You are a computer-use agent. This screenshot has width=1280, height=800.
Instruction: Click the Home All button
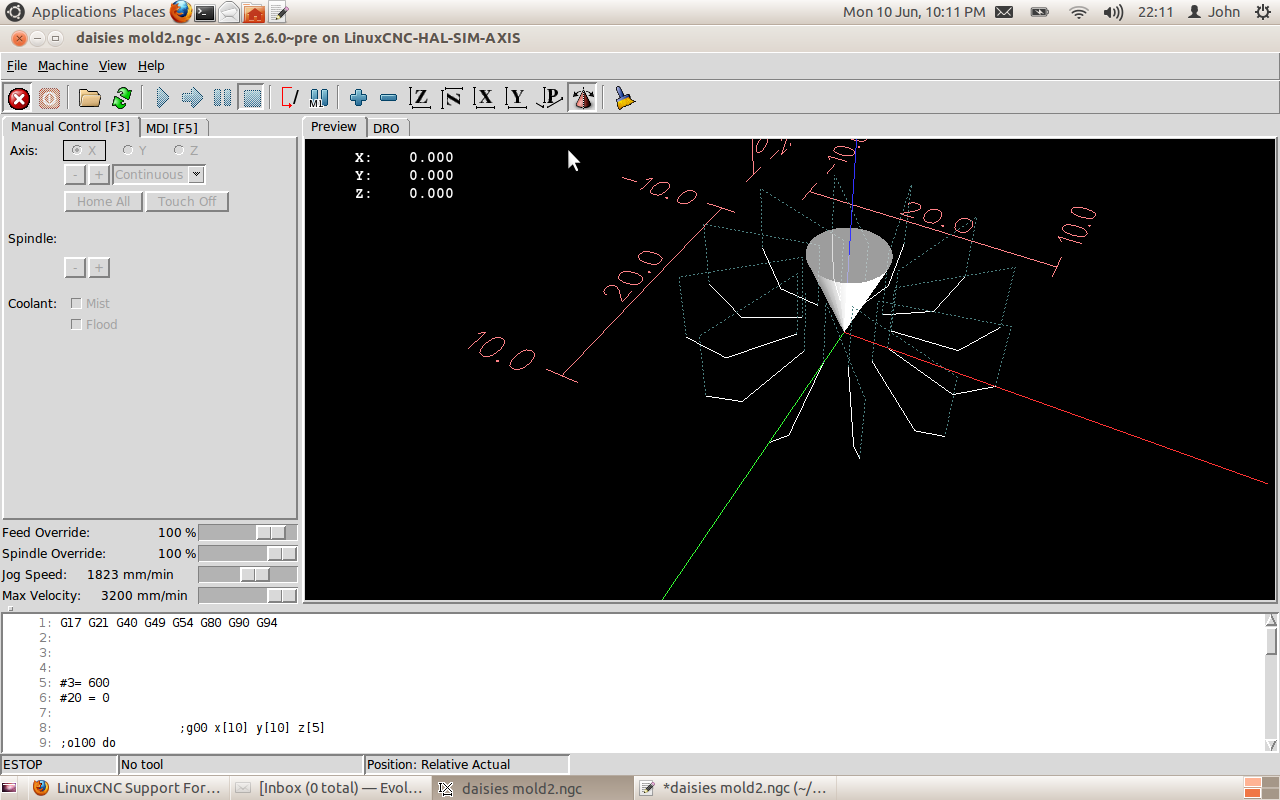point(104,202)
